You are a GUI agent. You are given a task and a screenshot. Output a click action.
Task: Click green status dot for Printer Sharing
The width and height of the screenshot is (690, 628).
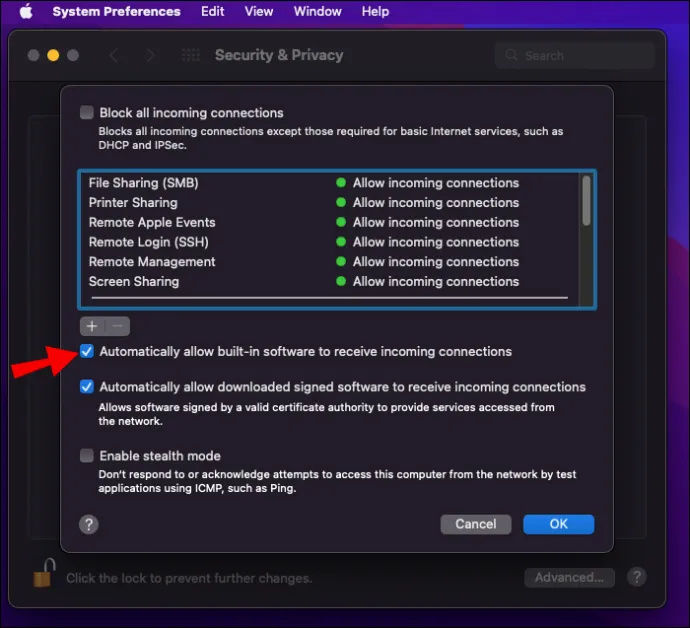click(341, 202)
